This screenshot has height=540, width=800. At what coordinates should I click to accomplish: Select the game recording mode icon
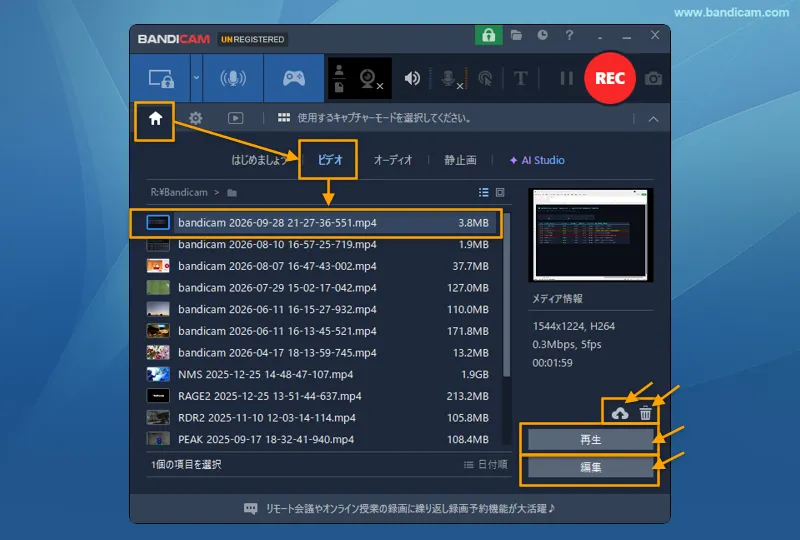(294, 78)
